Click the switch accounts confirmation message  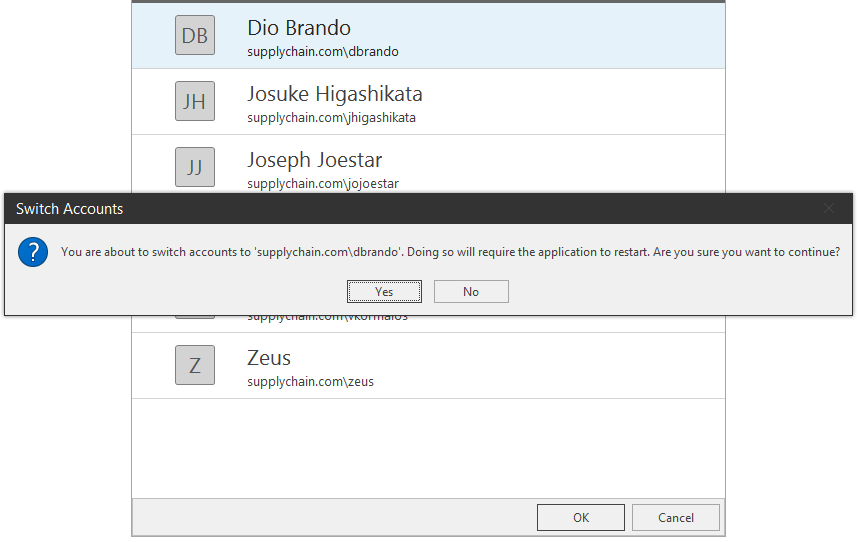(450, 252)
